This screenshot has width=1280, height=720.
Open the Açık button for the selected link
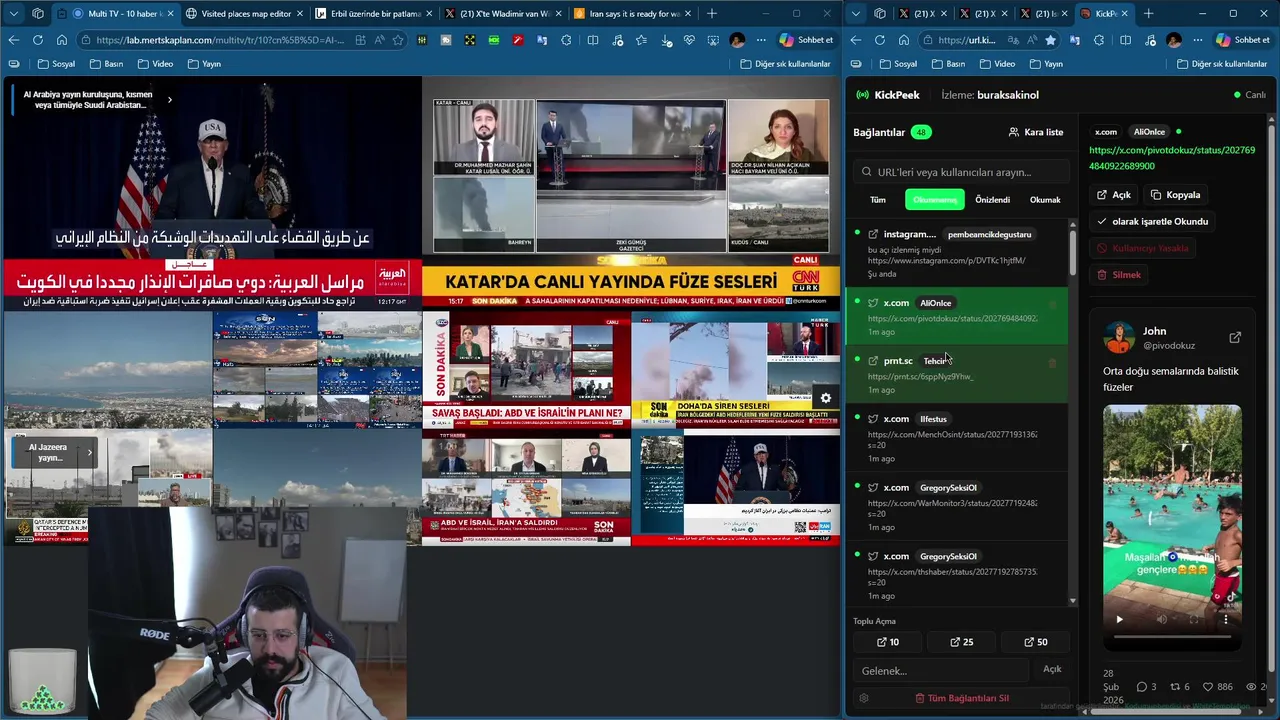[x=1113, y=195]
